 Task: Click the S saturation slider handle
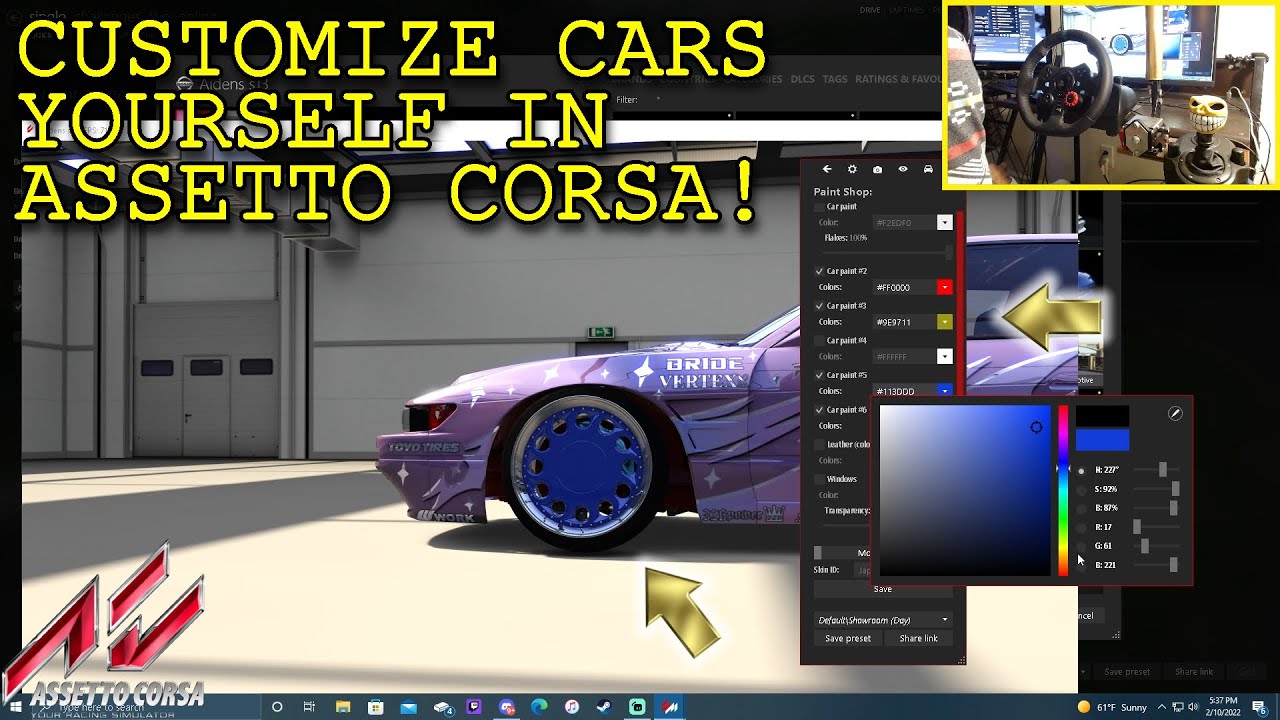(x=1175, y=489)
